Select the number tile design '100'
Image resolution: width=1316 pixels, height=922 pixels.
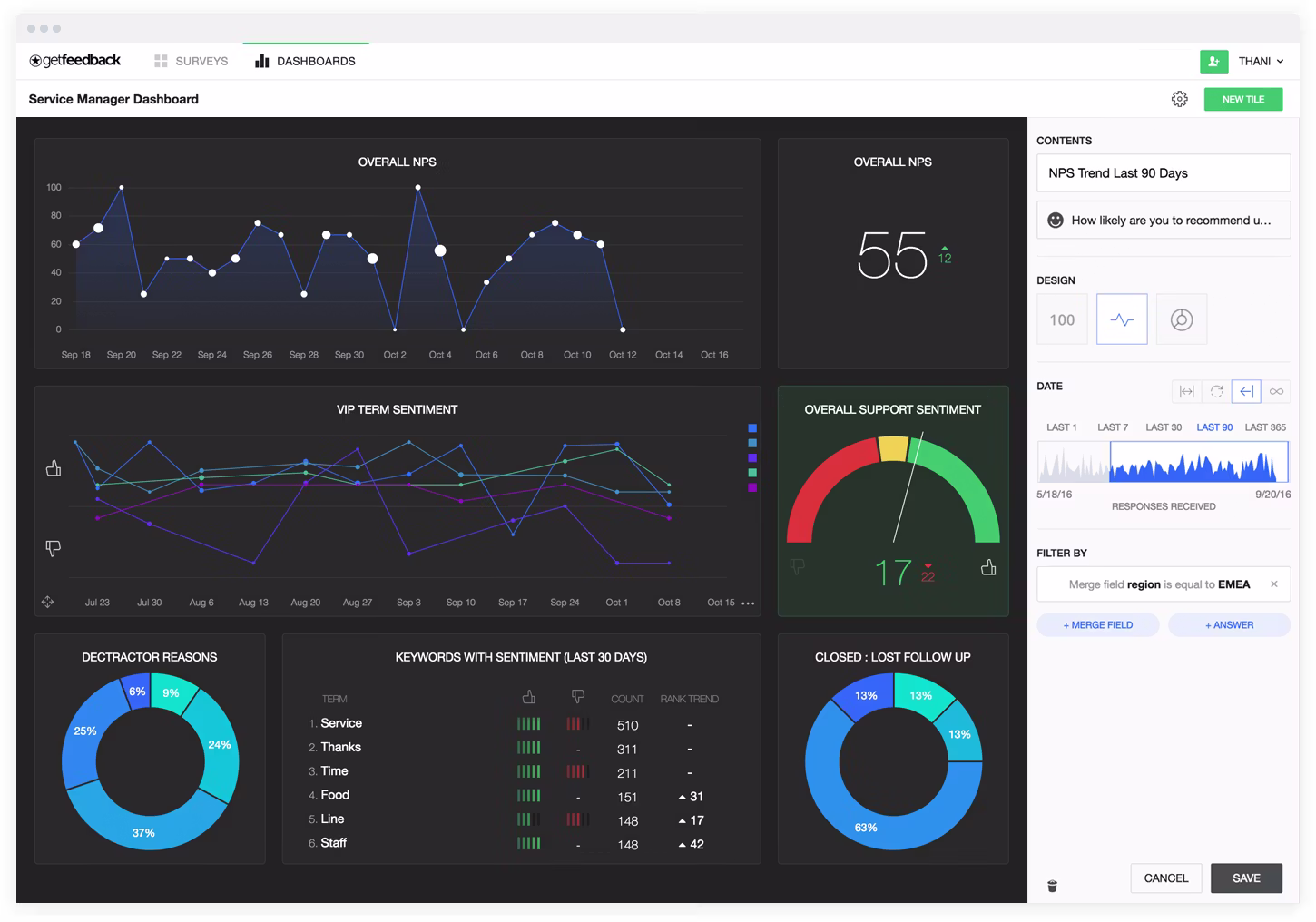click(x=1062, y=319)
